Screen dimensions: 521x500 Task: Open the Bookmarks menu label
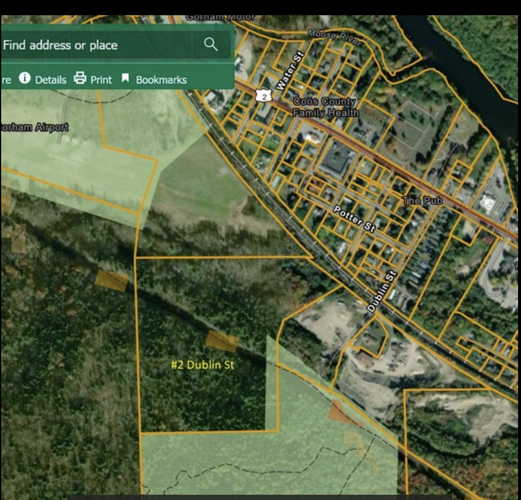coord(161,80)
